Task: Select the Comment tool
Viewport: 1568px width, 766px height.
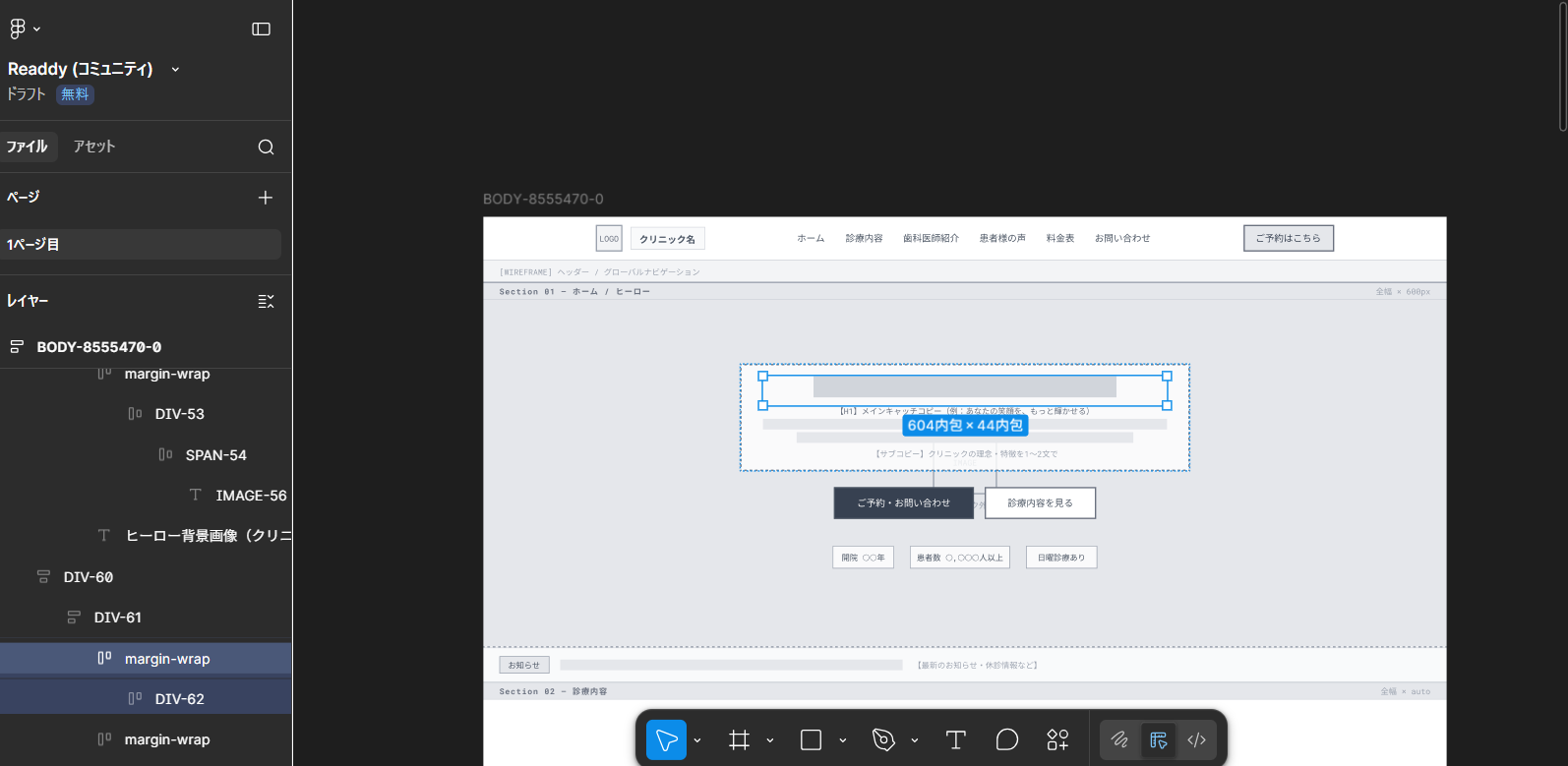Action: click(1006, 739)
